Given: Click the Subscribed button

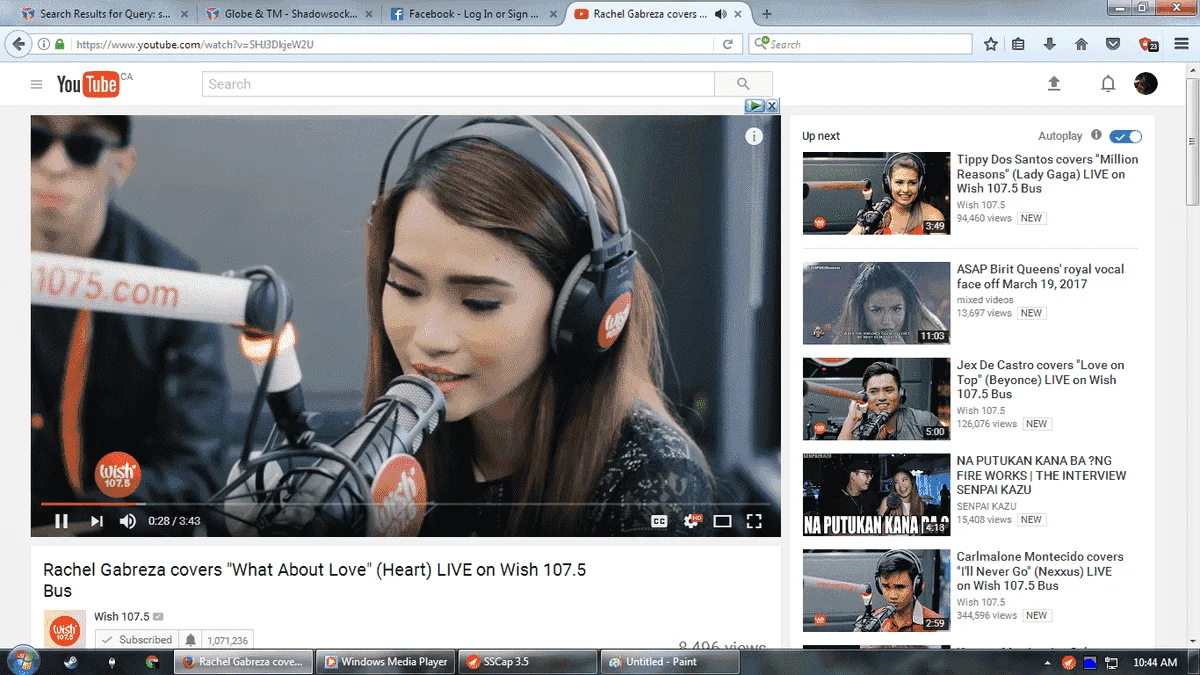Looking at the screenshot, I should coord(136,640).
